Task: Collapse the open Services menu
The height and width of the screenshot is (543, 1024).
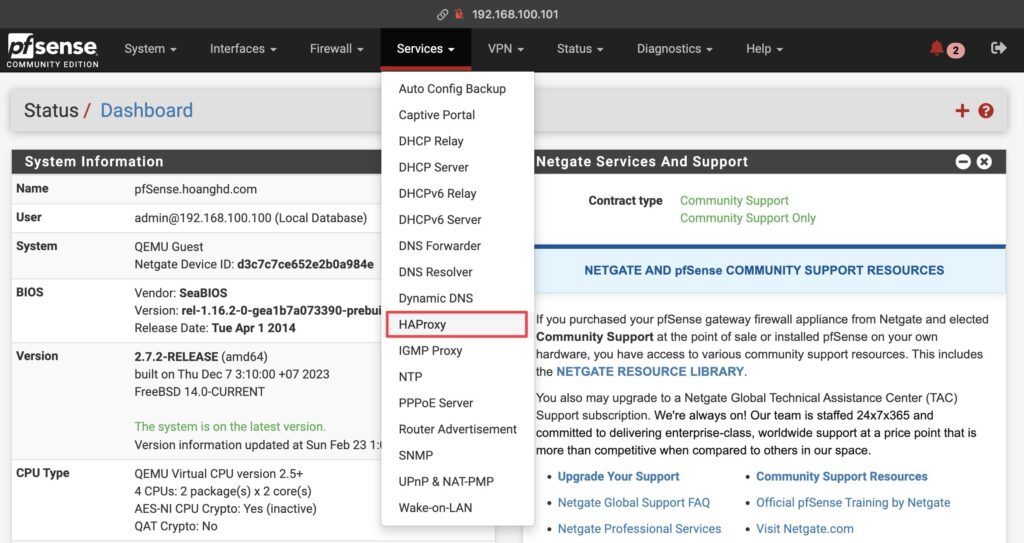Action: (425, 48)
